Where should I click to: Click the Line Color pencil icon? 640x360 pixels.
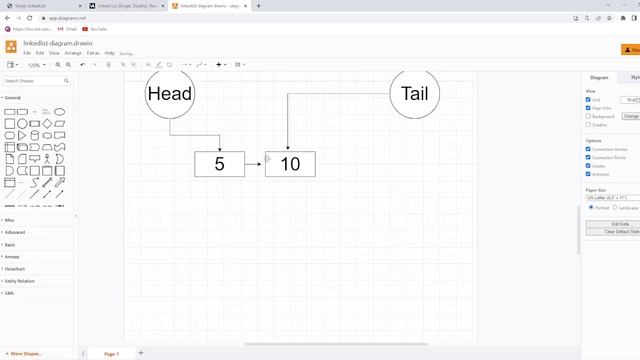click(159, 64)
